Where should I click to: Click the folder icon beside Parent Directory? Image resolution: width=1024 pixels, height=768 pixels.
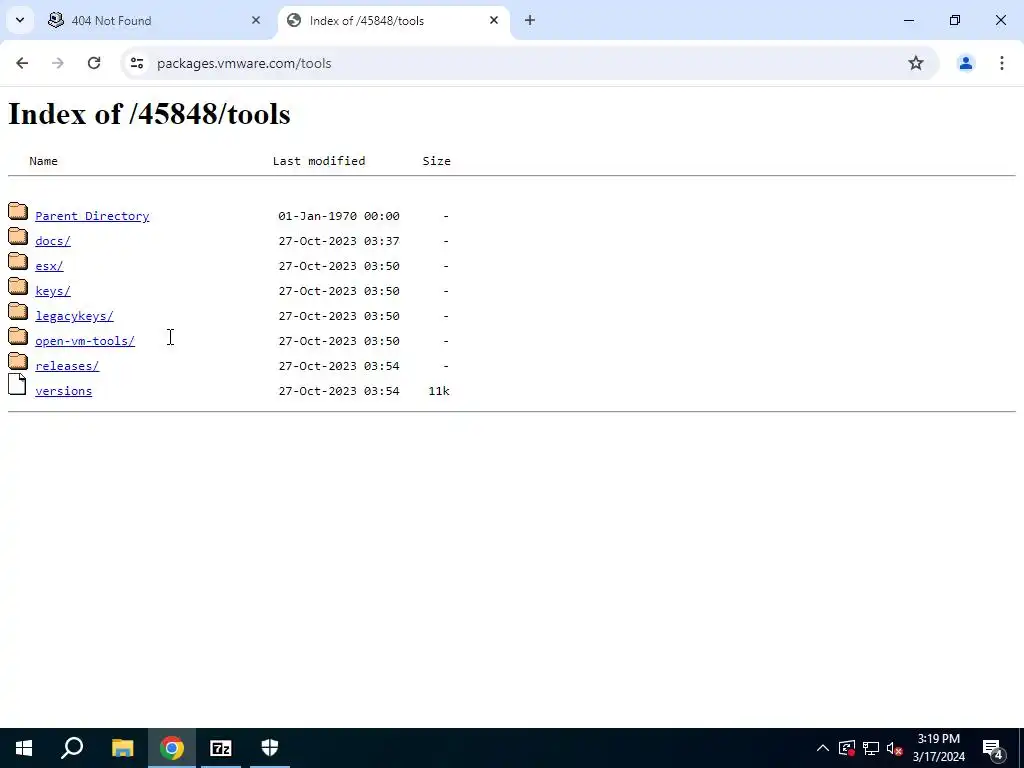18,211
